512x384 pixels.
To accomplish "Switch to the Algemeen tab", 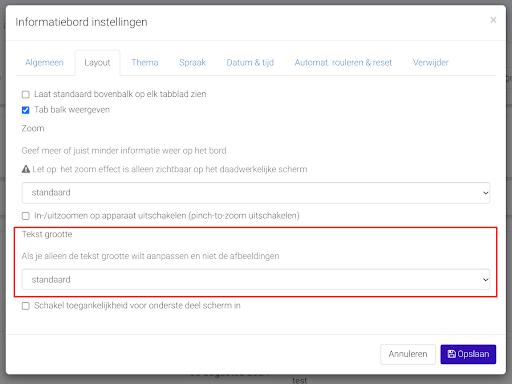I will pos(44,63).
